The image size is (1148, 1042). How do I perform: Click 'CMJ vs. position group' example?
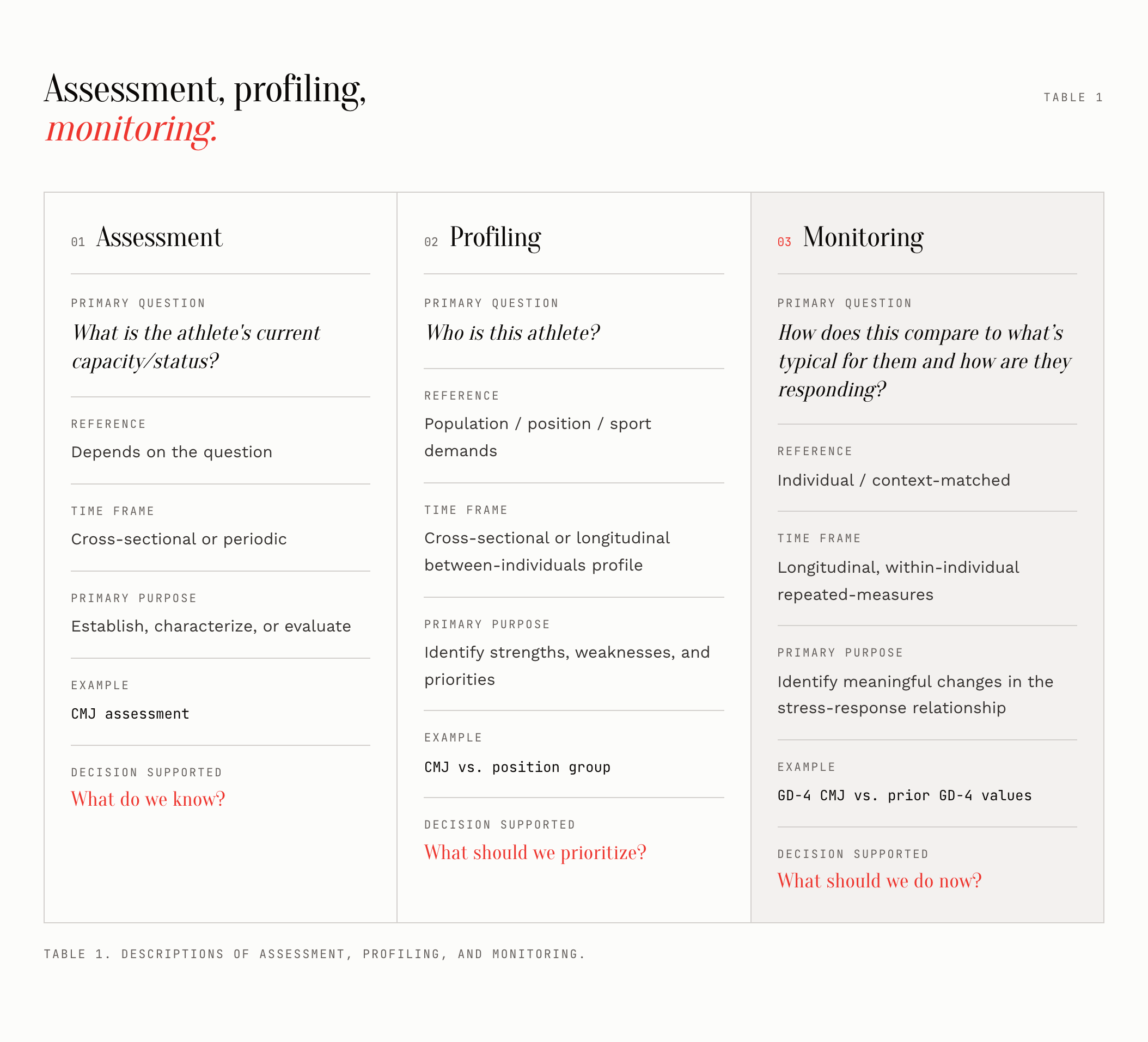(x=517, y=768)
